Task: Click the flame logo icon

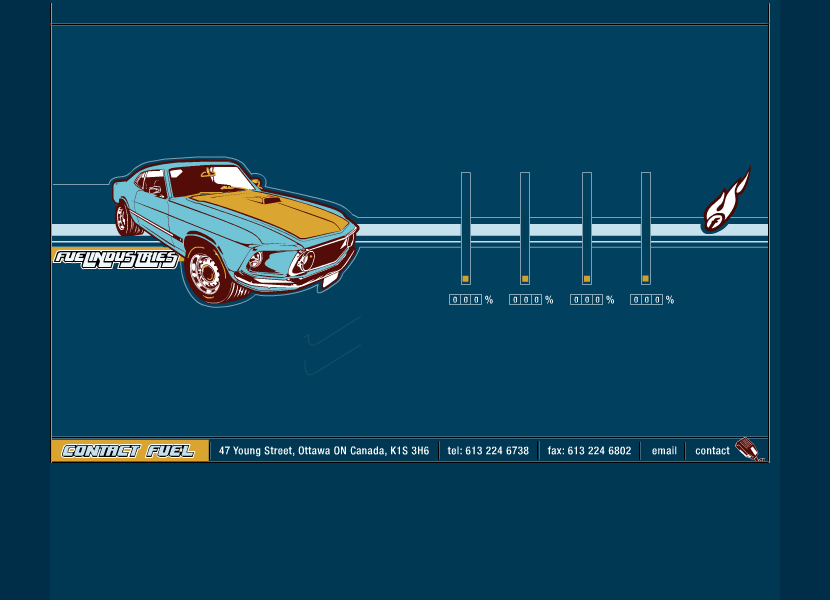Action: tap(726, 201)
